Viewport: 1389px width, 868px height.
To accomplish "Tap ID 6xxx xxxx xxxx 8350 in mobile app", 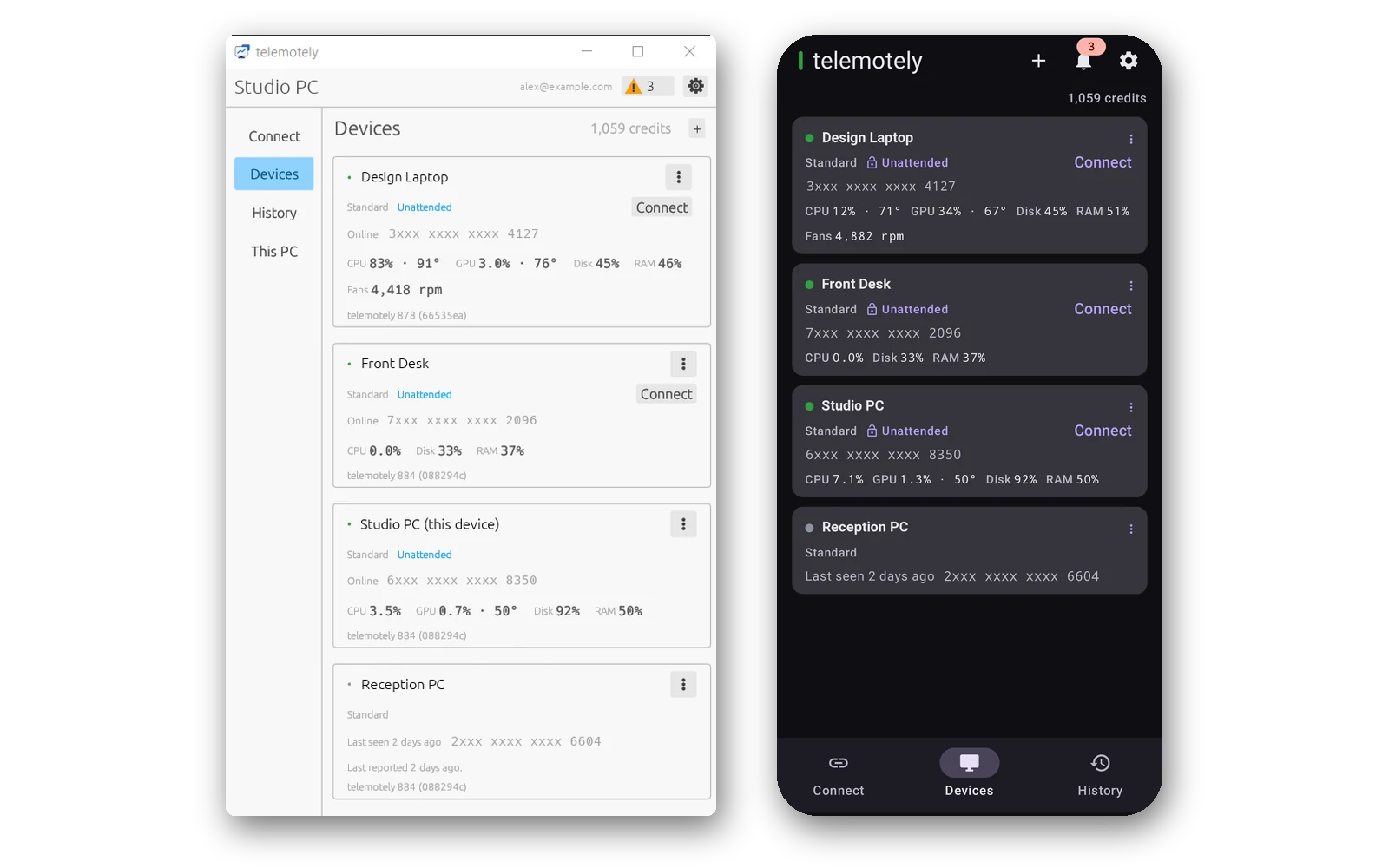I will 883,455.
